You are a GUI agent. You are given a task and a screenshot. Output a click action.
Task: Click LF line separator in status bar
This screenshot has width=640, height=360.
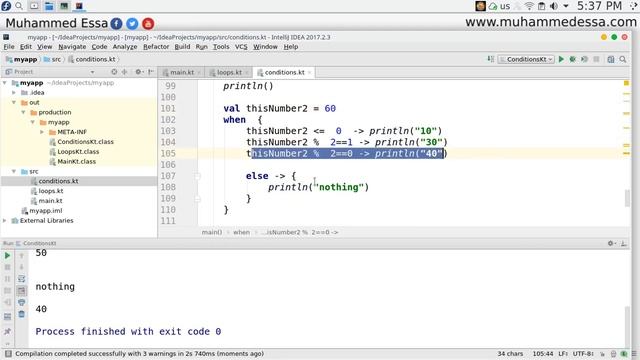564,353
